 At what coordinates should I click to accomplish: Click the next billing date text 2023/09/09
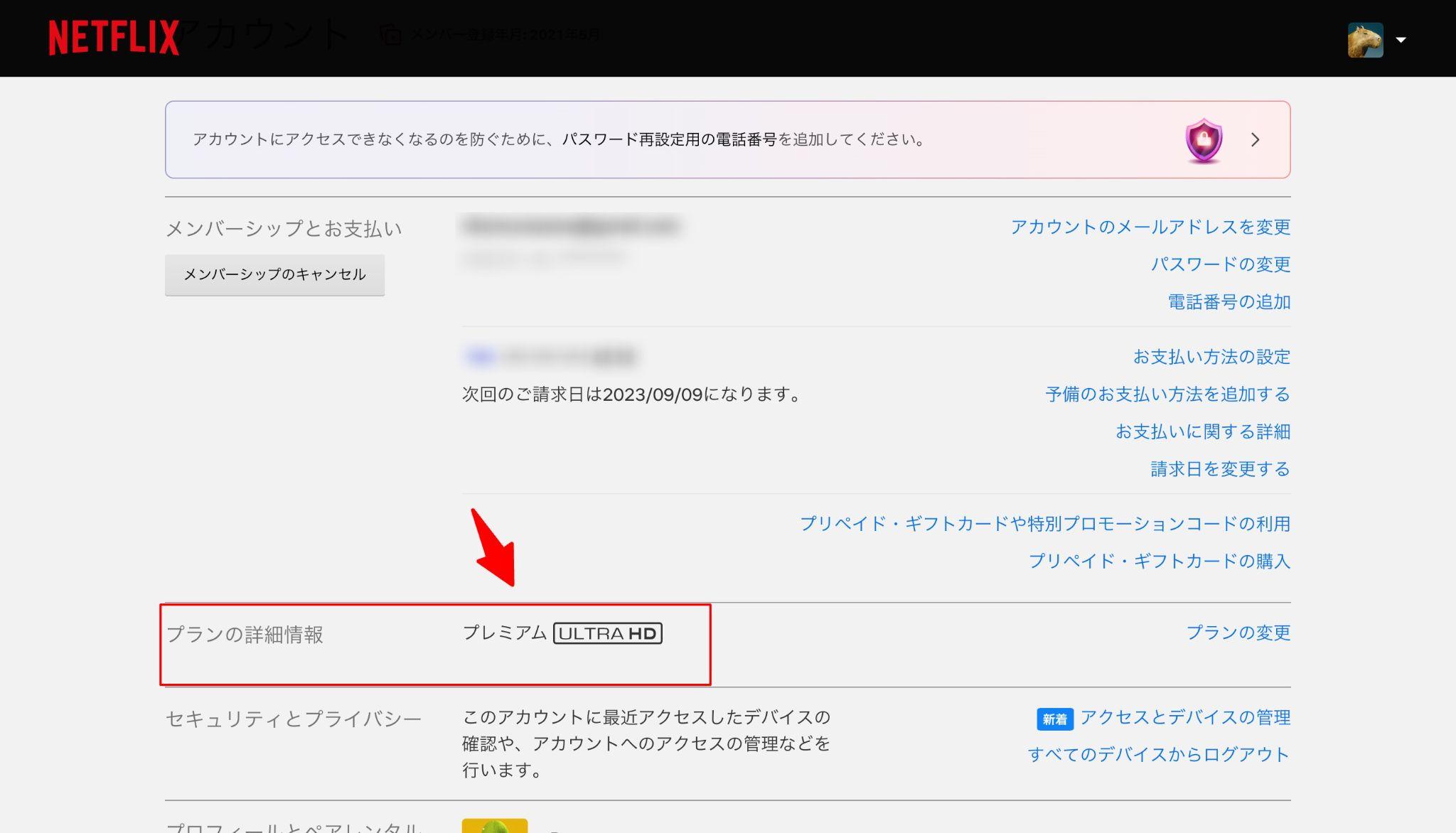653,394
